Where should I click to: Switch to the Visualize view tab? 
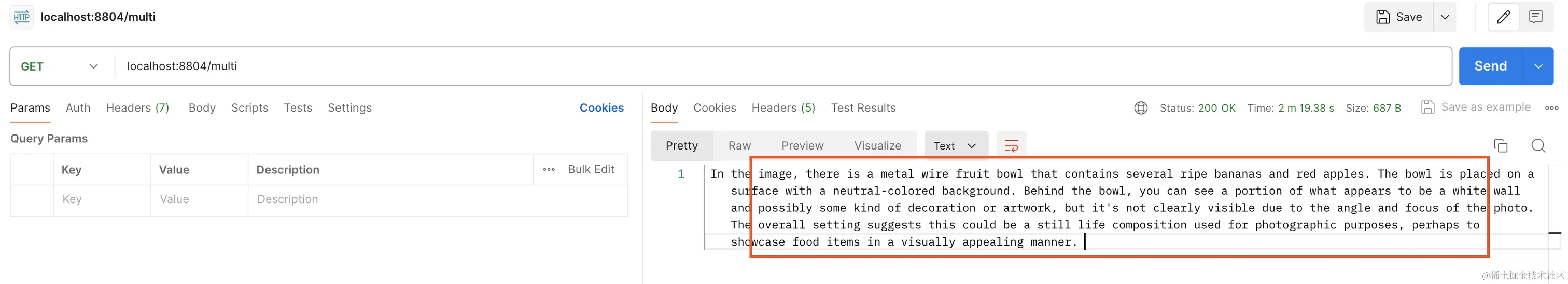pyautogui.click(x=877, y=146)
